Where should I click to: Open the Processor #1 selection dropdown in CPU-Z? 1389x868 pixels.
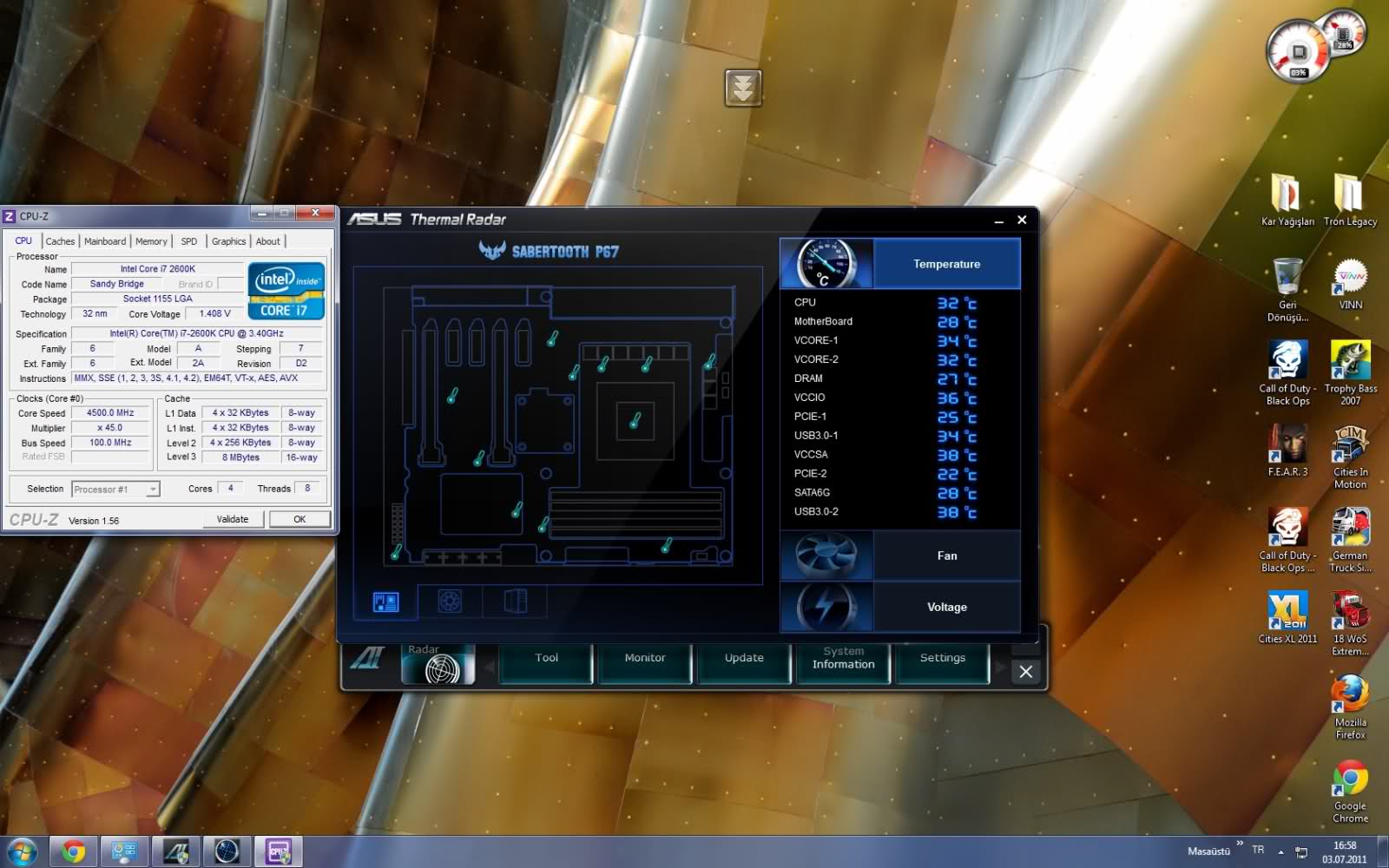tap(115, 490)
